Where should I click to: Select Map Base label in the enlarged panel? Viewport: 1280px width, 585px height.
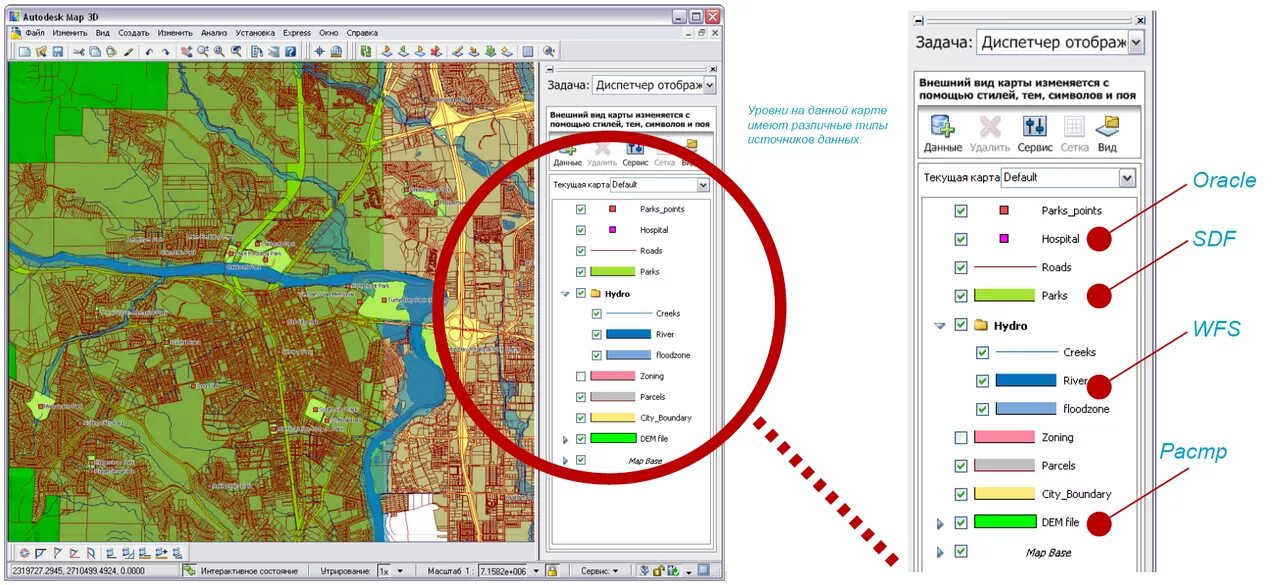[x=1048, y=552]
